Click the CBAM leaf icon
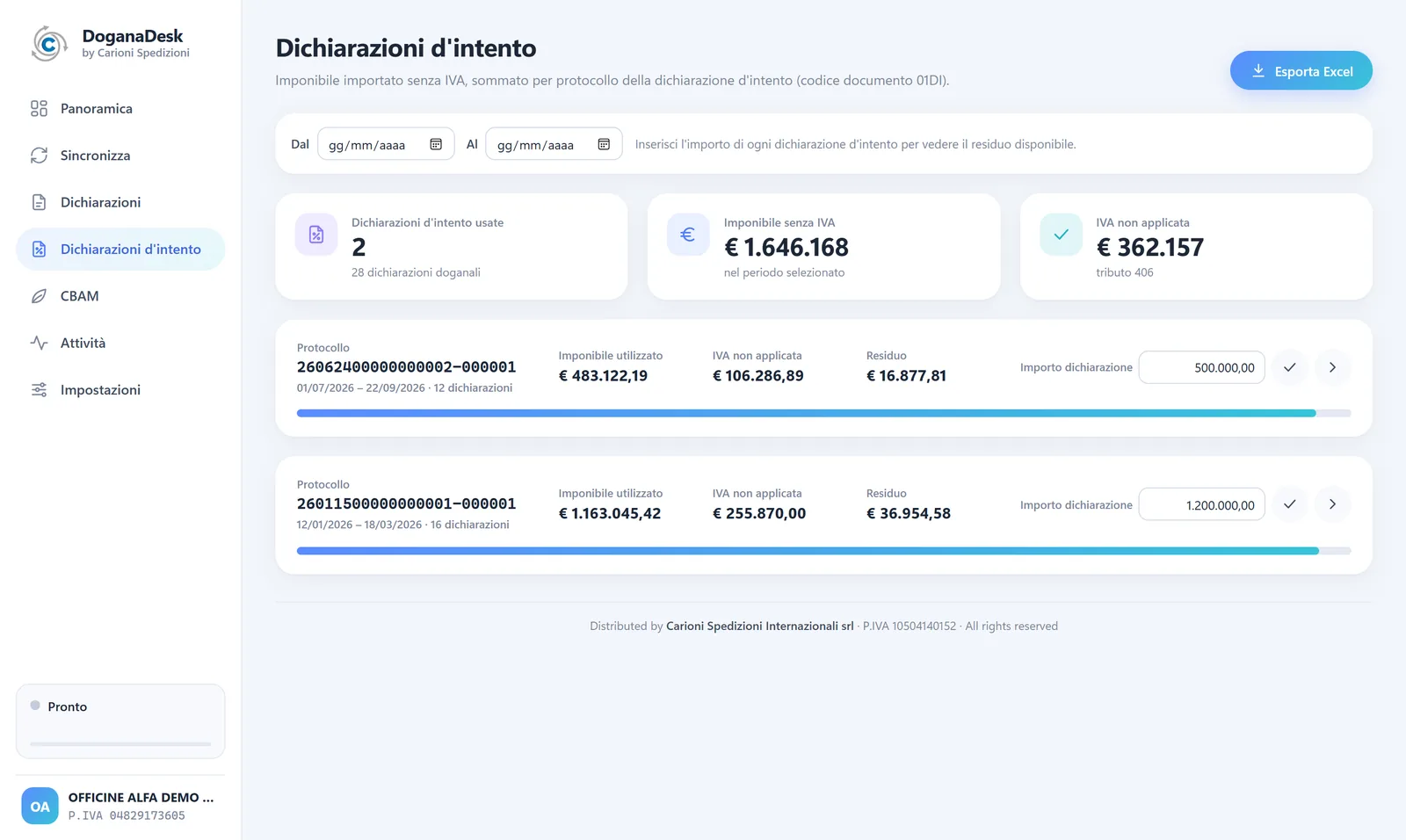The width and height of the screenshot is (1406, 840). point(39,296)
